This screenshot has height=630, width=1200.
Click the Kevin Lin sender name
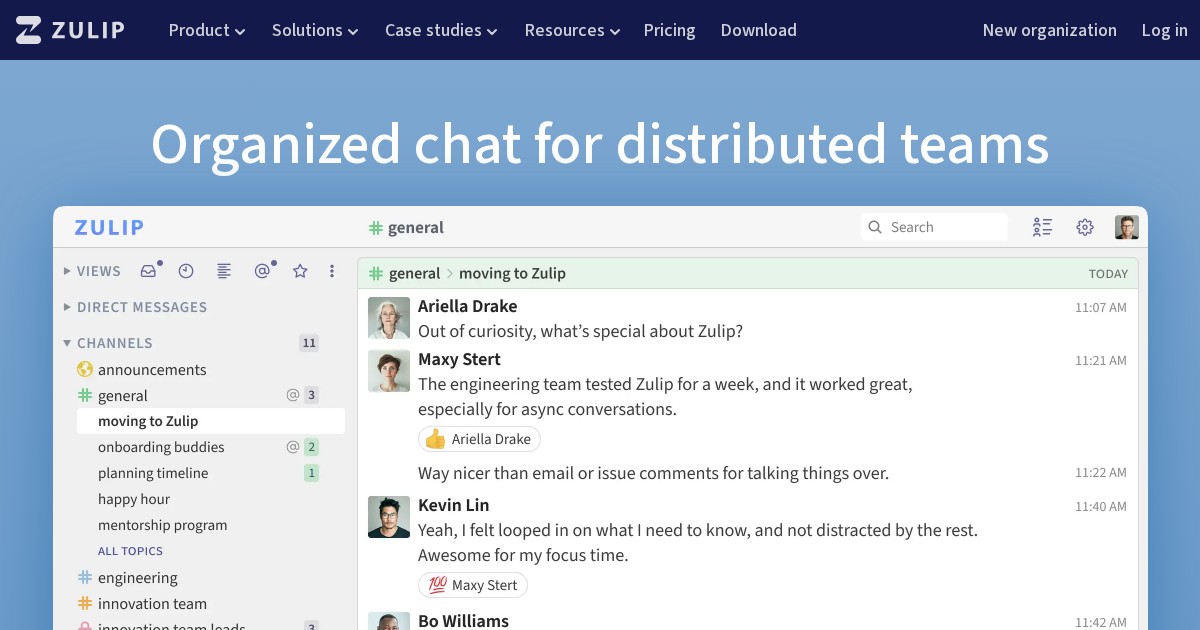coord(453,505)
